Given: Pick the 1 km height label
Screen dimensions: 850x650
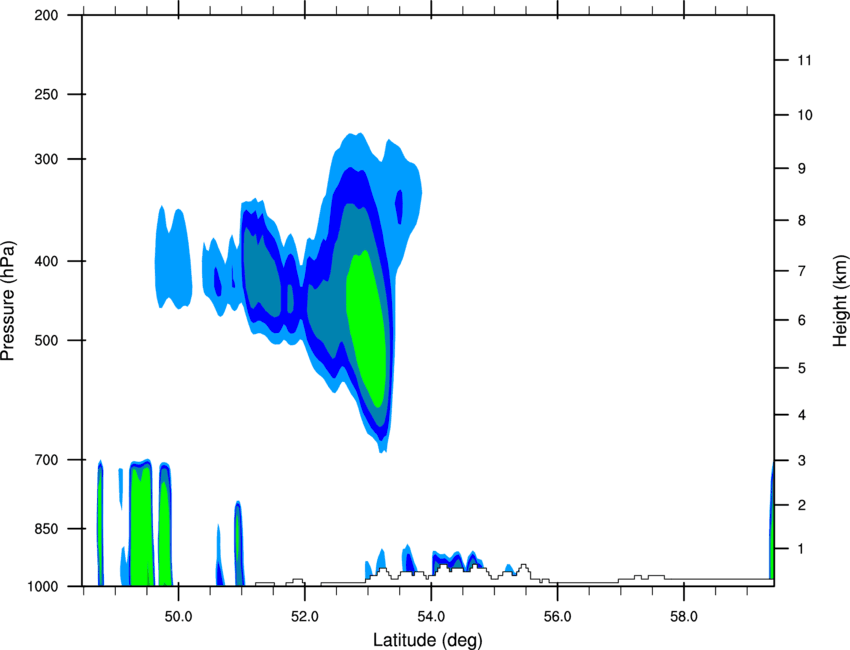Looking at the screenshot, I should pos(801,549).
